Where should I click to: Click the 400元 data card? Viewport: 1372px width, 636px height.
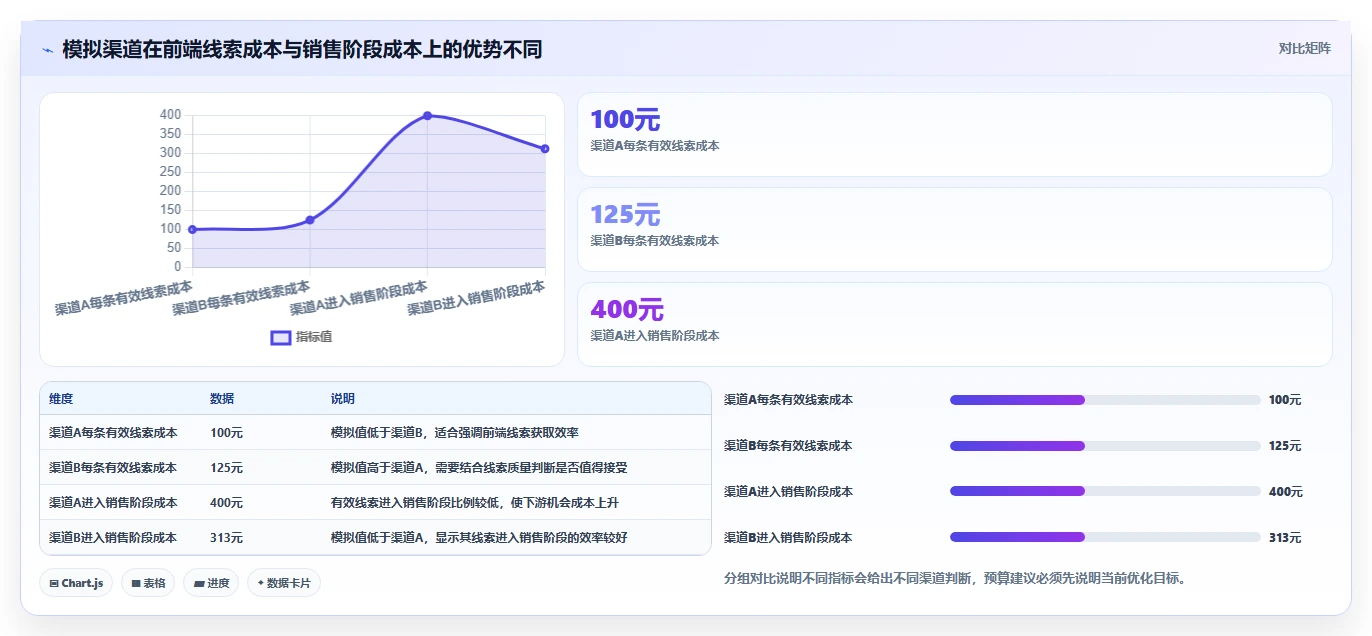click(955, 325)
